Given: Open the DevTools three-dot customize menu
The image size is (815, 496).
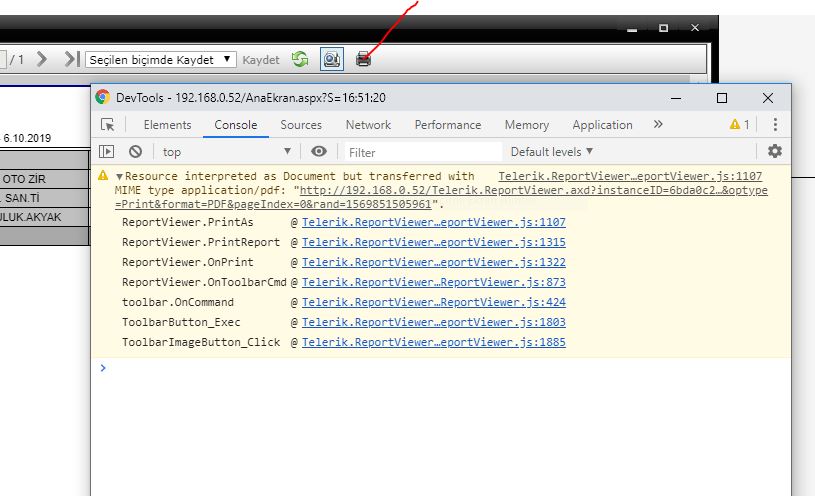Looking at the screenshot, I should 775,124.
